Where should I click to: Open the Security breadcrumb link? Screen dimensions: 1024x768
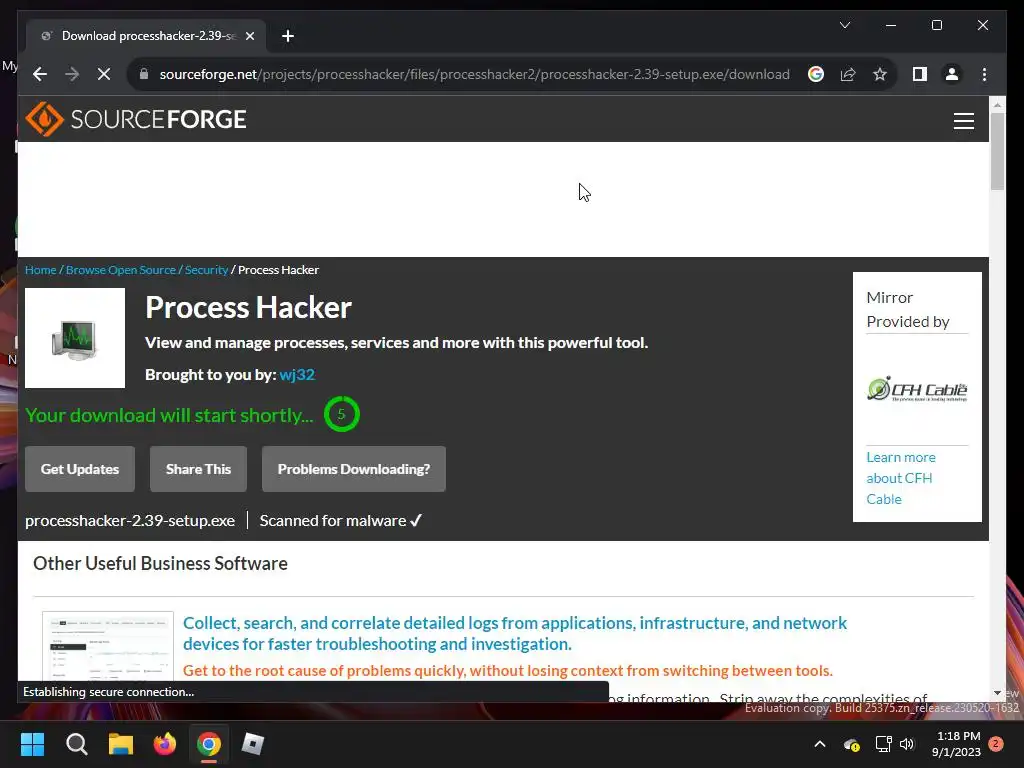coord(206,270)
